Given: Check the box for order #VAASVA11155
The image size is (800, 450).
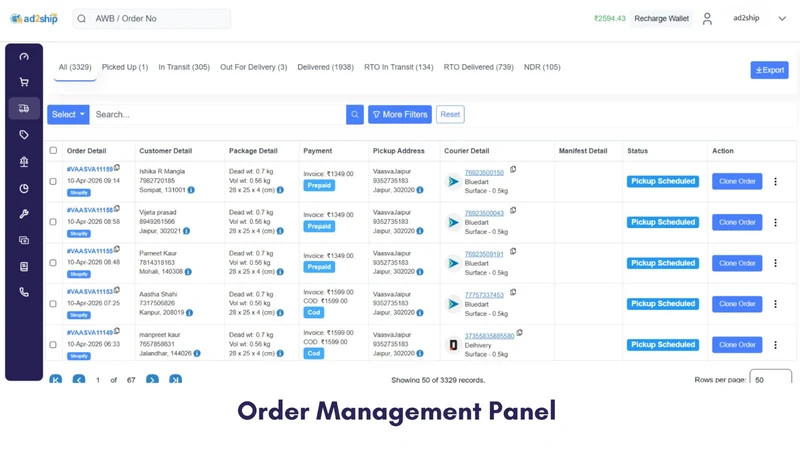Looking at the screenshot, I should pyautogui.click(x=53, y=263).
